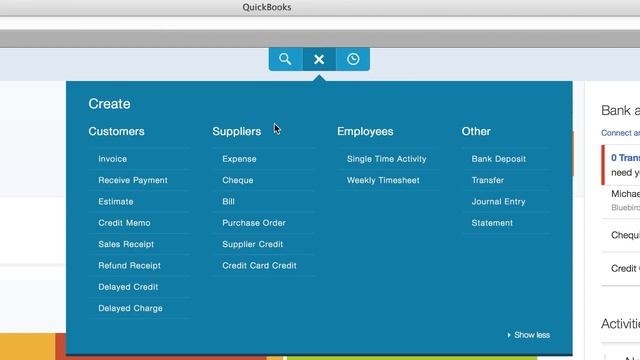The image size is (640, 360).
Task: Select Delayed Charge
Action: [x=131, y=308]
